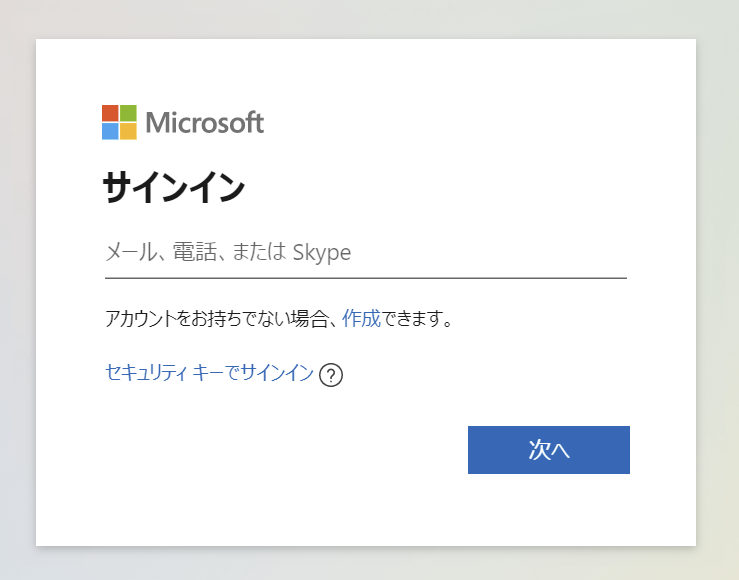Click the underline beneath the email field
Screen dimensions: 739x580
click(365, 278)
